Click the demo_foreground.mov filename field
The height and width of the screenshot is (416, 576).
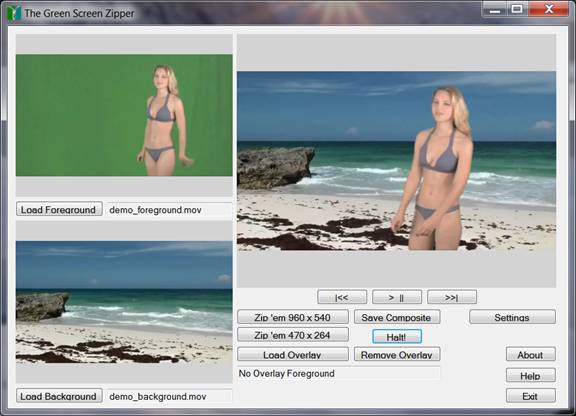170,209
